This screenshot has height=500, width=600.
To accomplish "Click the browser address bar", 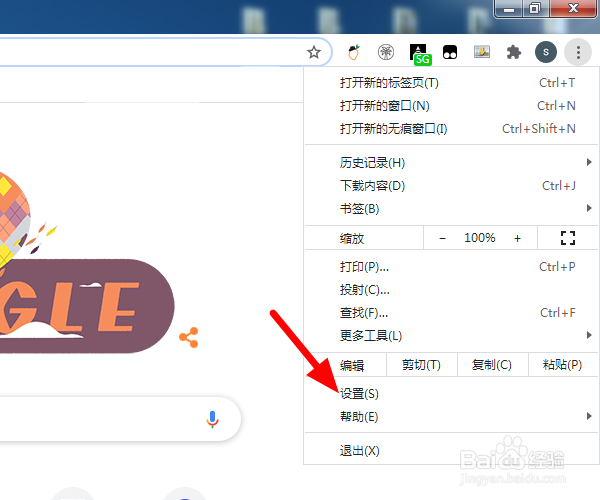I will [x=165, y=52].
